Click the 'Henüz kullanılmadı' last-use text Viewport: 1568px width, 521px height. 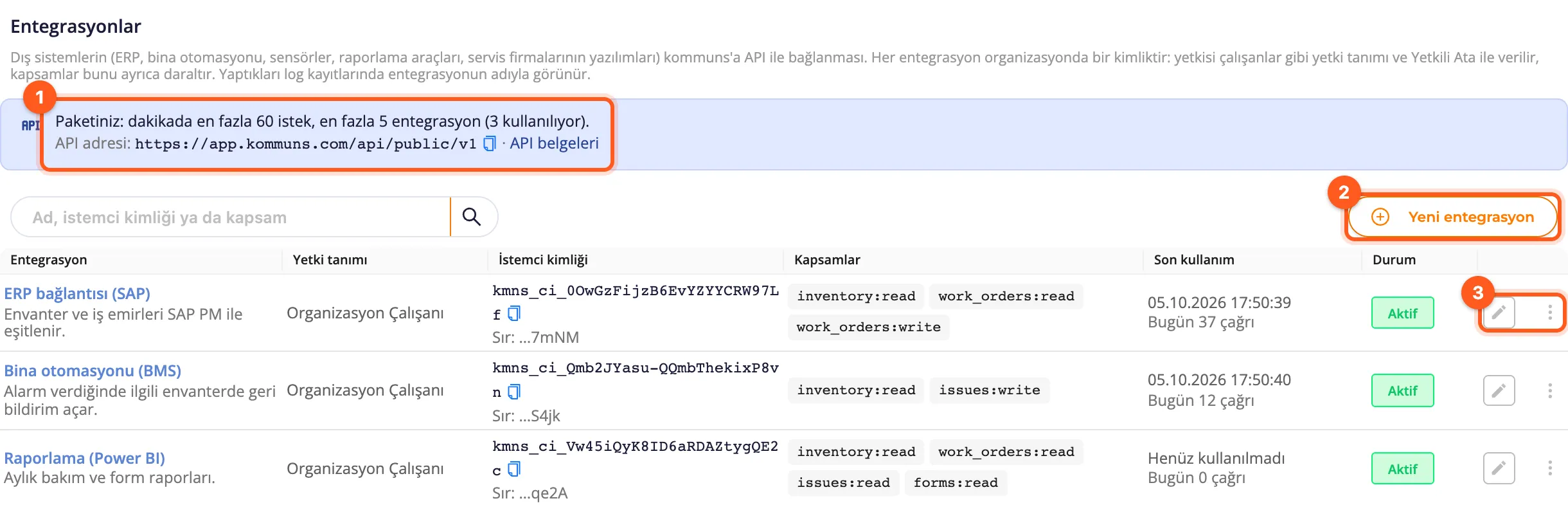click(1216, 458)
